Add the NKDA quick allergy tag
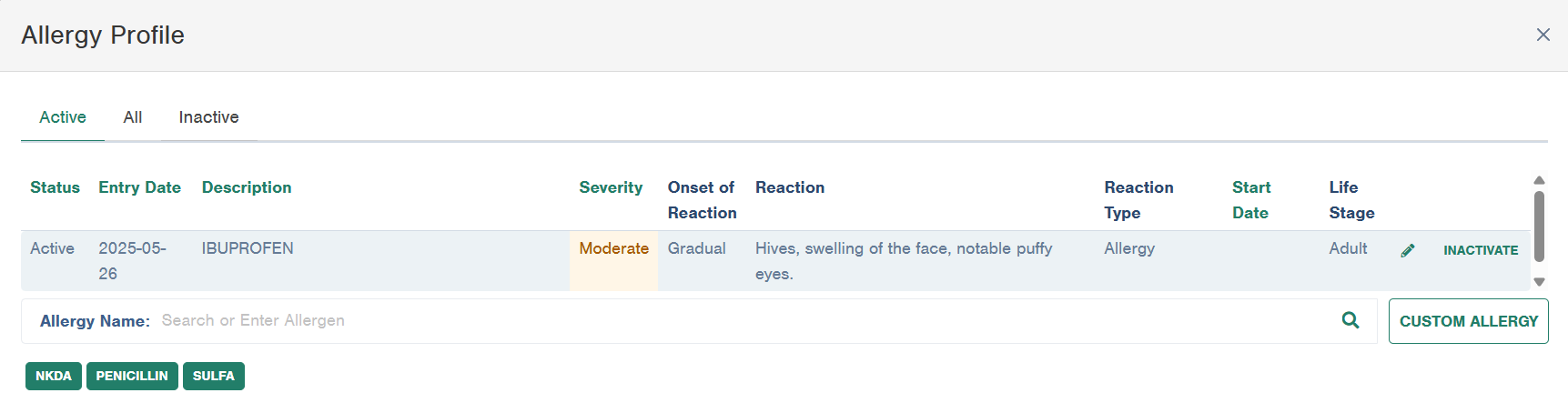The width and height of the screenshot is (1568, 403). tap(54, 376)
